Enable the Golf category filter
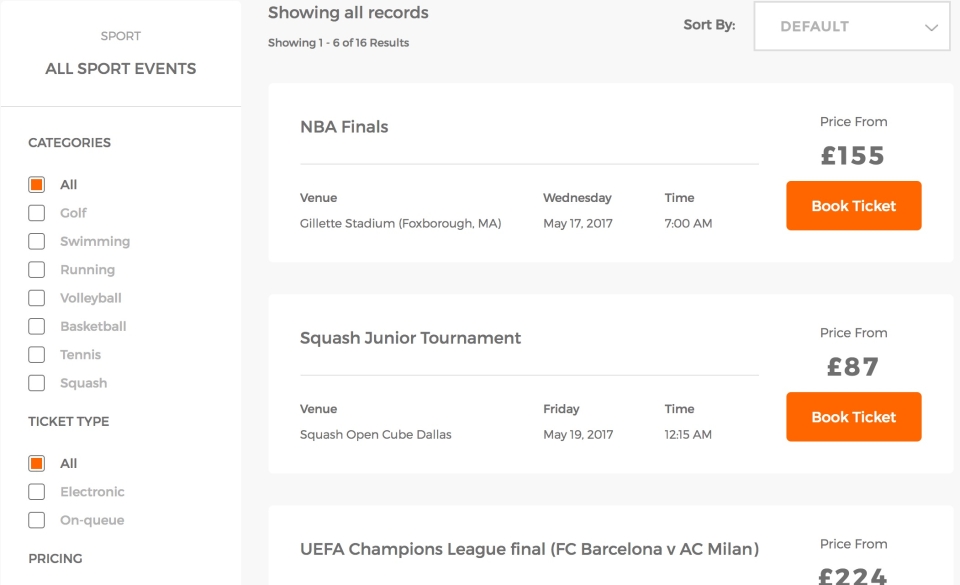This screenshot has width=960, height=585. click(36, 213)
